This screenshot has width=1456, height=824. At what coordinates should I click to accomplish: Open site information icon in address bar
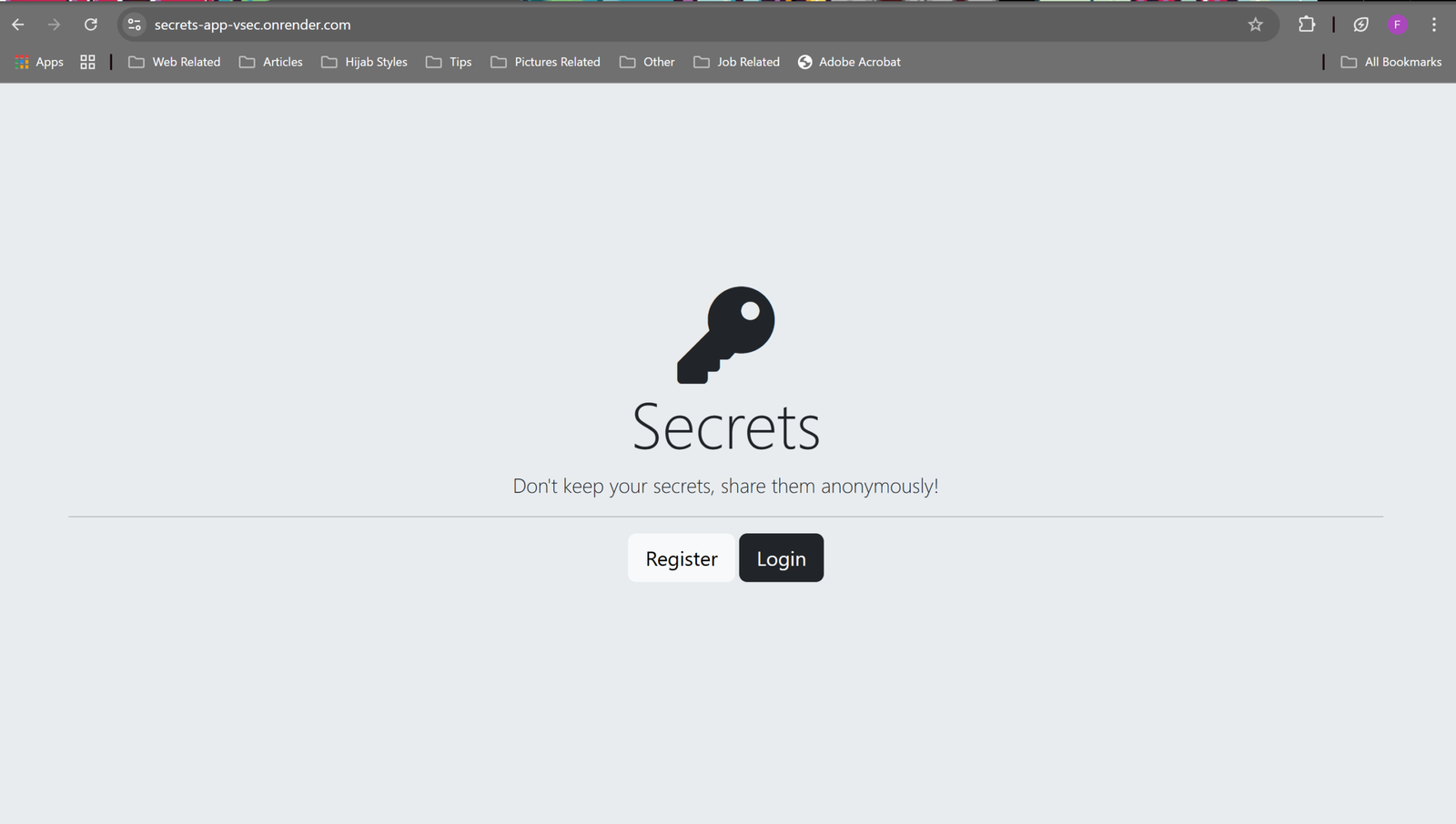(x=135, y=25)
